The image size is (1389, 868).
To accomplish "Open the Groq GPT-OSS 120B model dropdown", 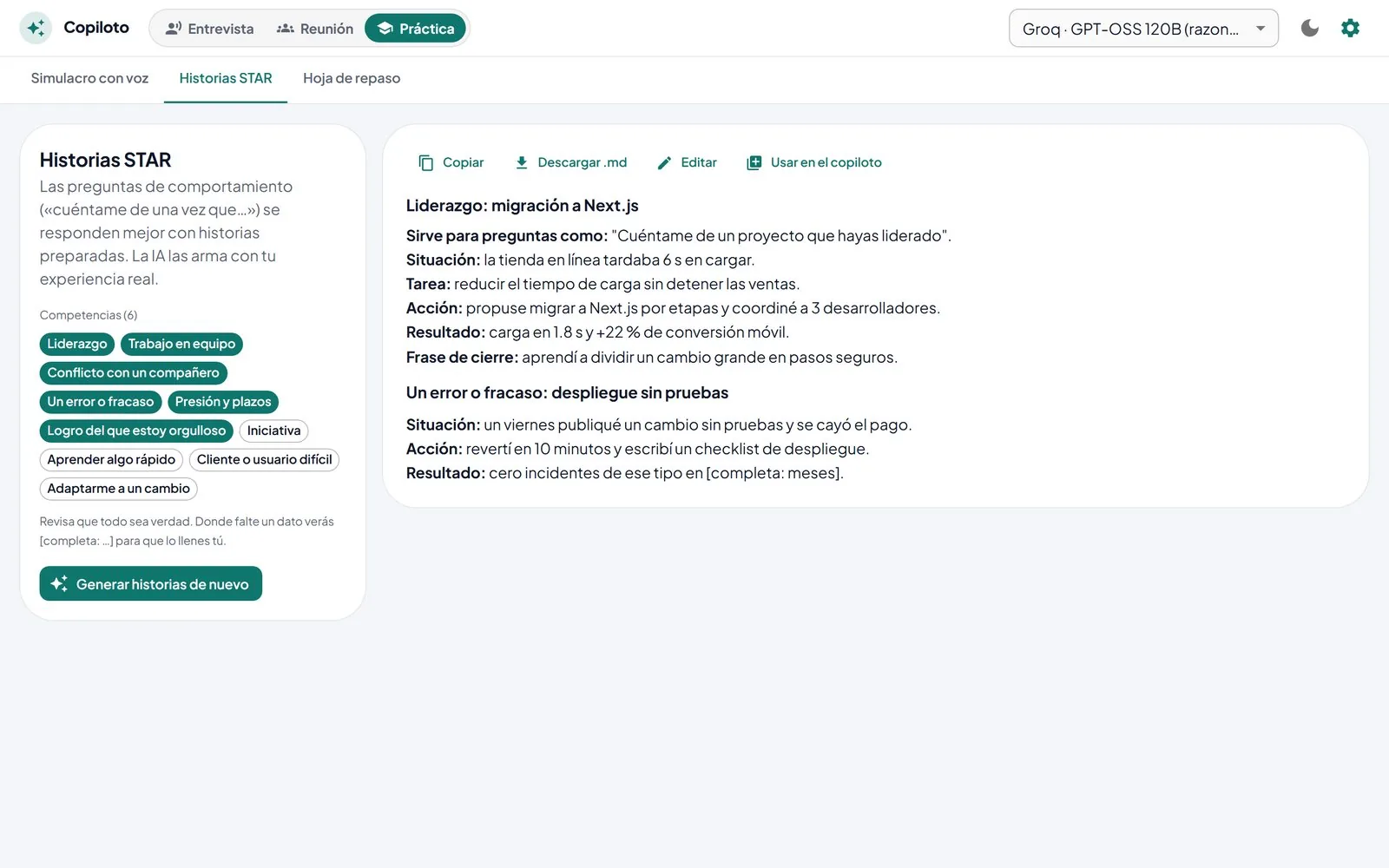I will 1143,29.
